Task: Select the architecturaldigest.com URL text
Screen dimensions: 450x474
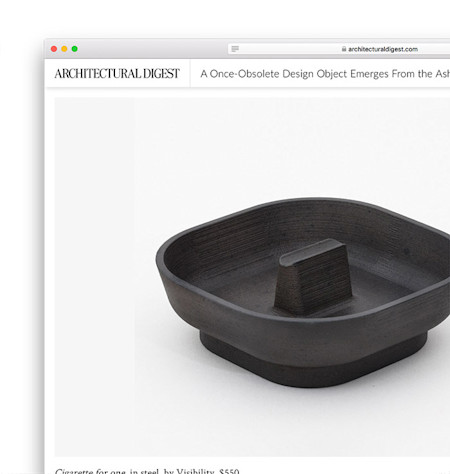Action: [383, 49]
